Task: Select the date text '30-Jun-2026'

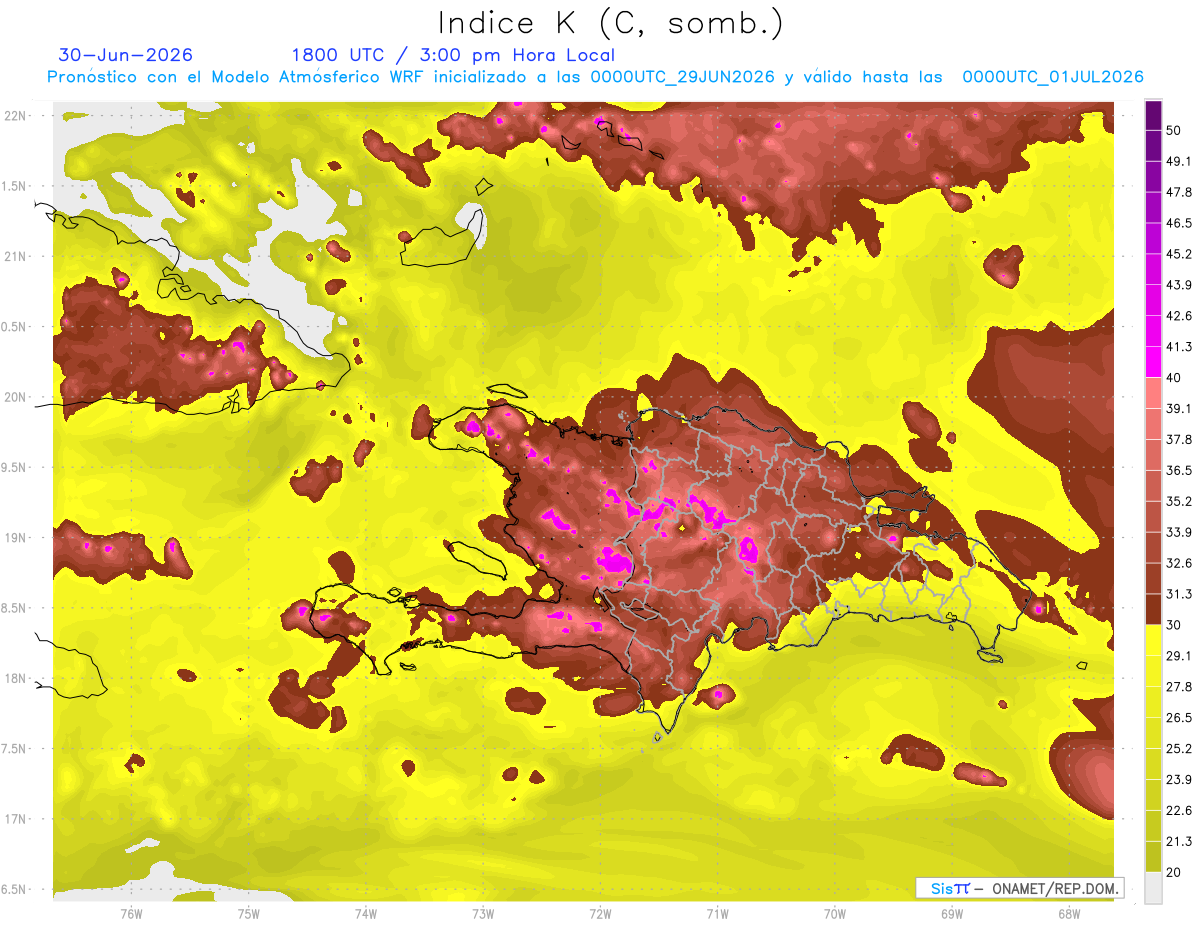Action: pos(125,55)
